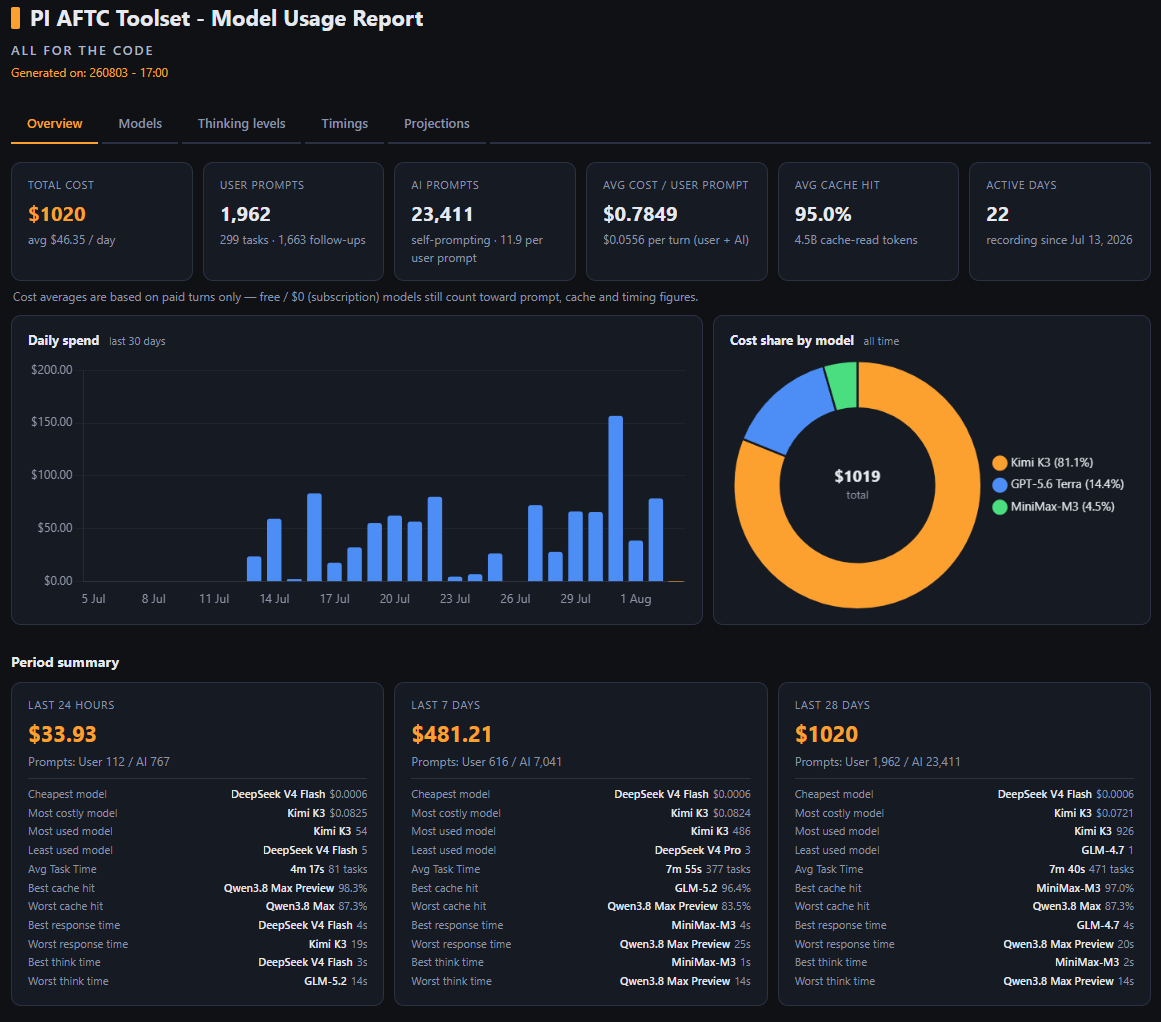The height and width of the screenshot is (1022, 1161).
Task: Click 'GLM-5.2 14s' in Last 24 Hours card
Action: 335,981
